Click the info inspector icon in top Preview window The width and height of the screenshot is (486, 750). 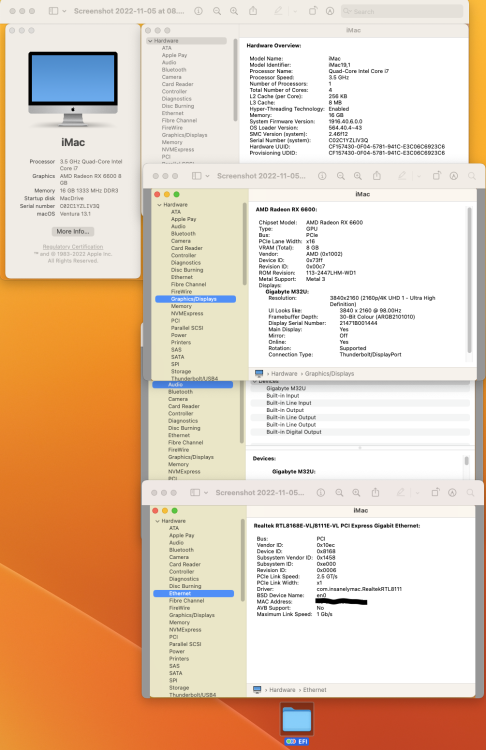pyautogui.click(x=198, y=11)
